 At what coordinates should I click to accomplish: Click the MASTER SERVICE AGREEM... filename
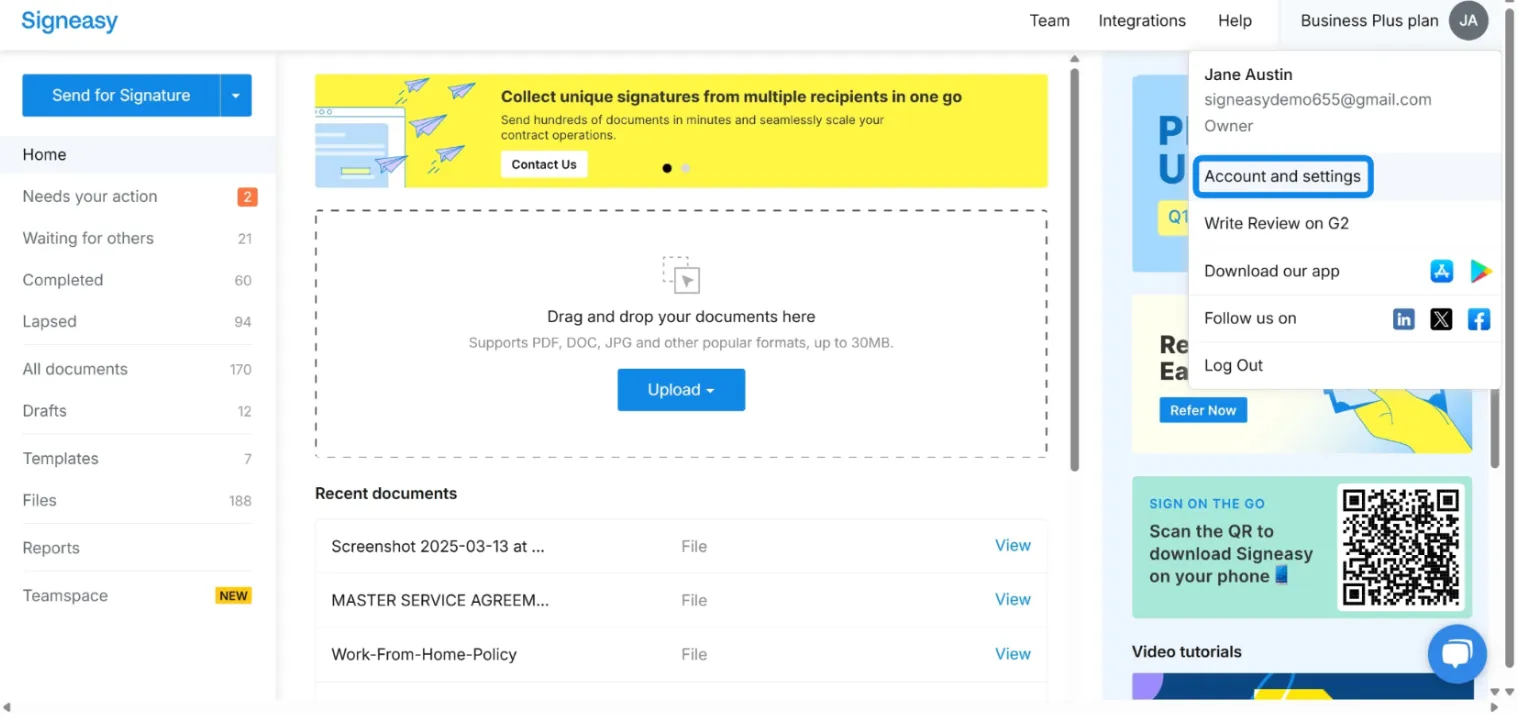tap(440, 601)
